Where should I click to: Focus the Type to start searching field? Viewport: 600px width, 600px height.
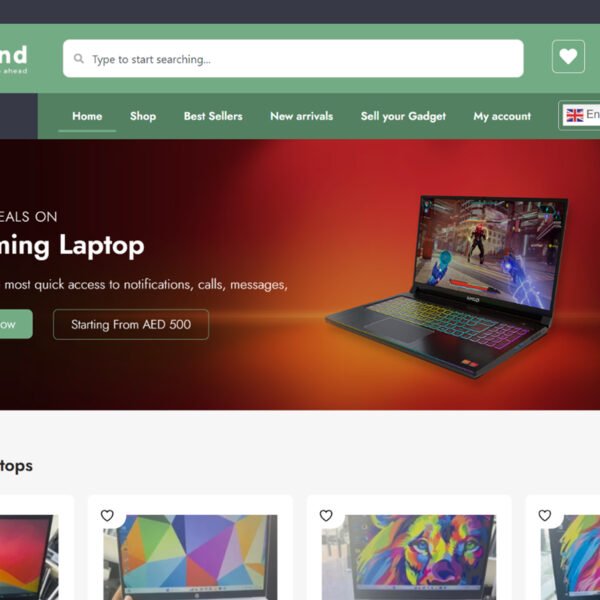tap(293, 59)
